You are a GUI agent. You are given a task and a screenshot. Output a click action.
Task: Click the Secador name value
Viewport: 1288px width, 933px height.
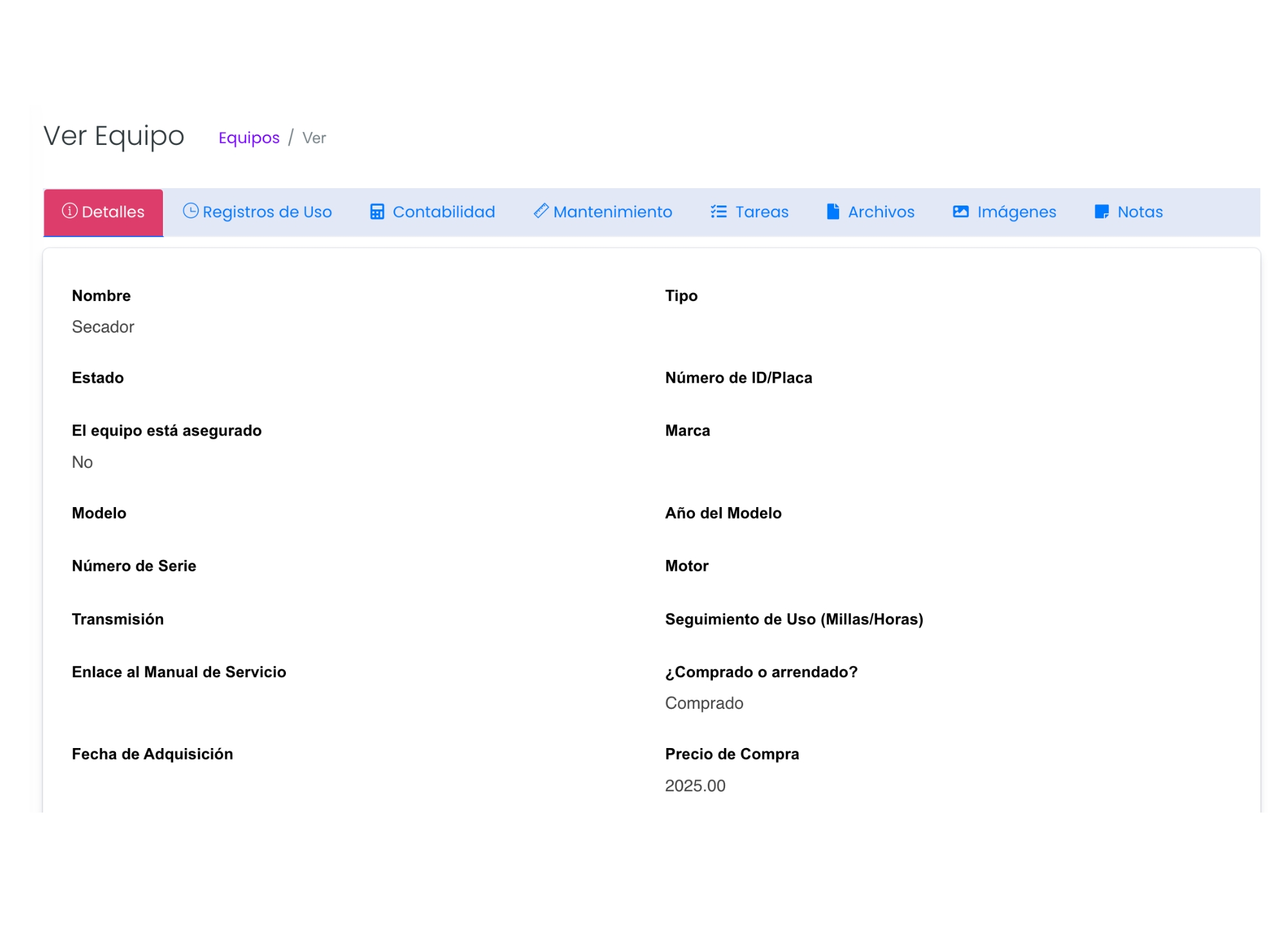[x=103, y=327]
